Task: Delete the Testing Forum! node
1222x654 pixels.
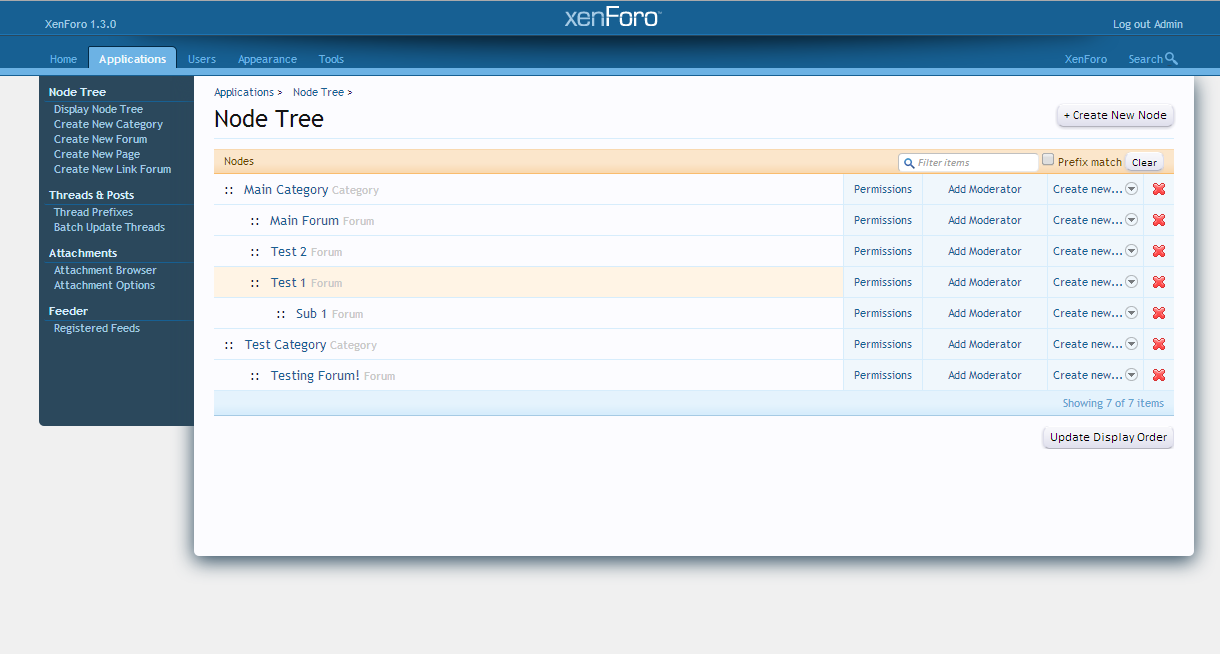Action: point(1159,375)
